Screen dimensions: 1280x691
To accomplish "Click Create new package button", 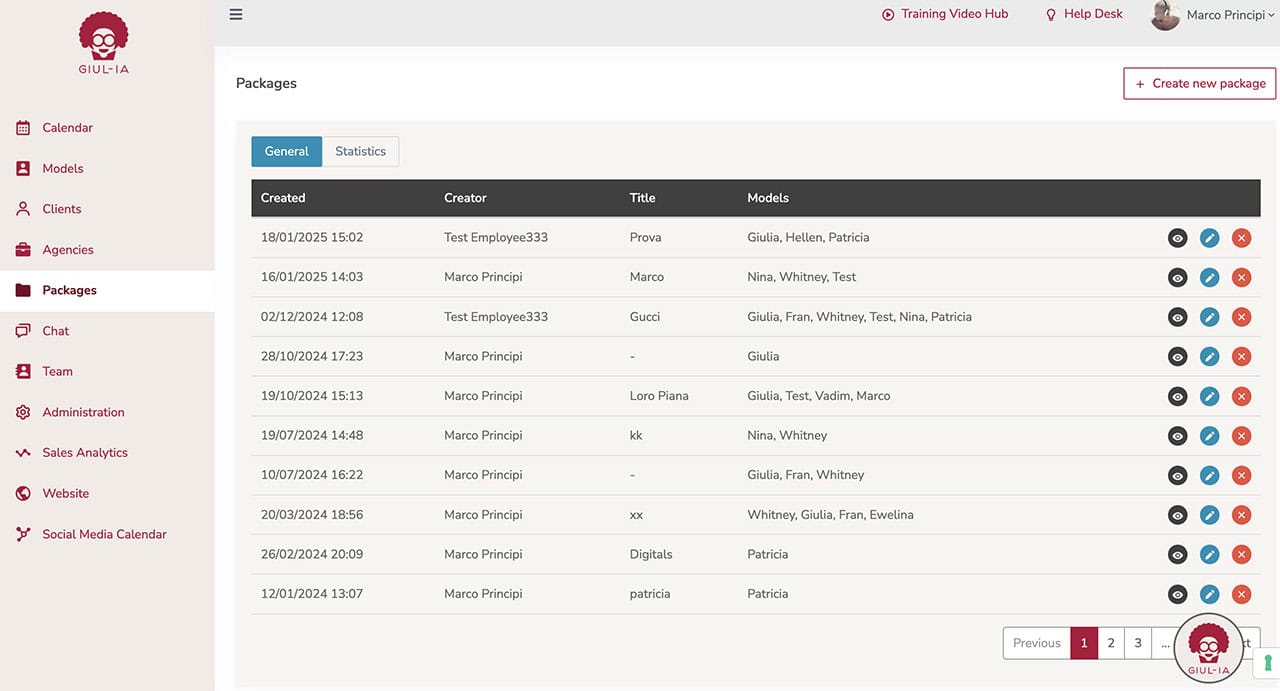I will (x=1200, y=83).
